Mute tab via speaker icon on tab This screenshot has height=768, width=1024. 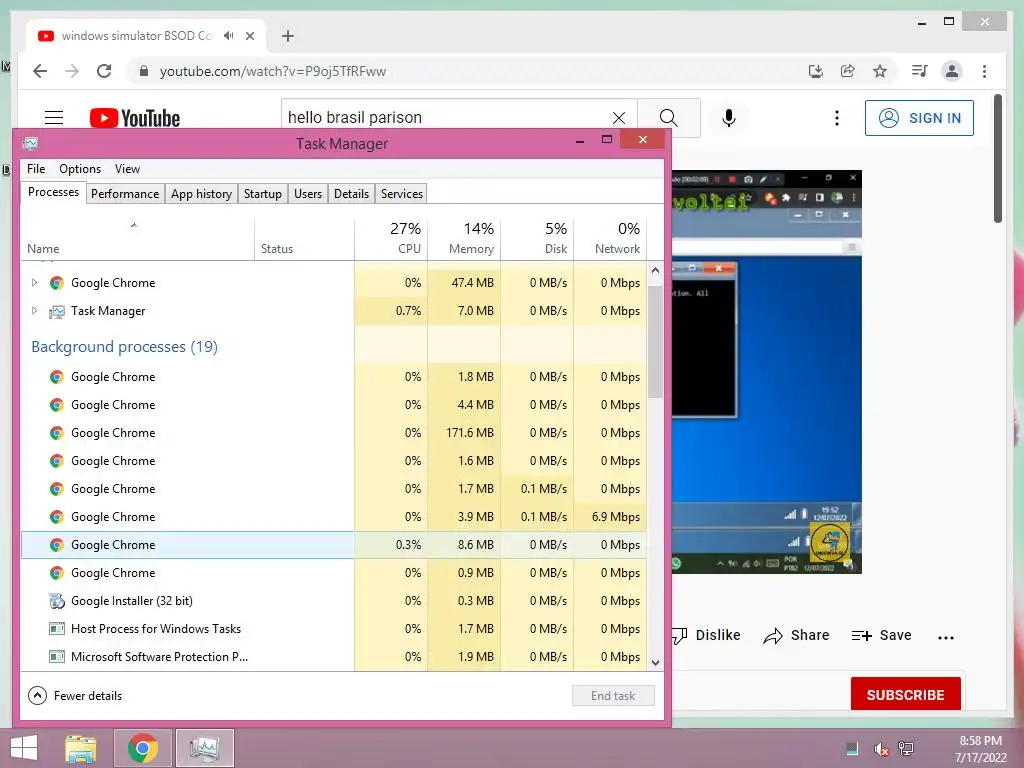tap(228, 36)
